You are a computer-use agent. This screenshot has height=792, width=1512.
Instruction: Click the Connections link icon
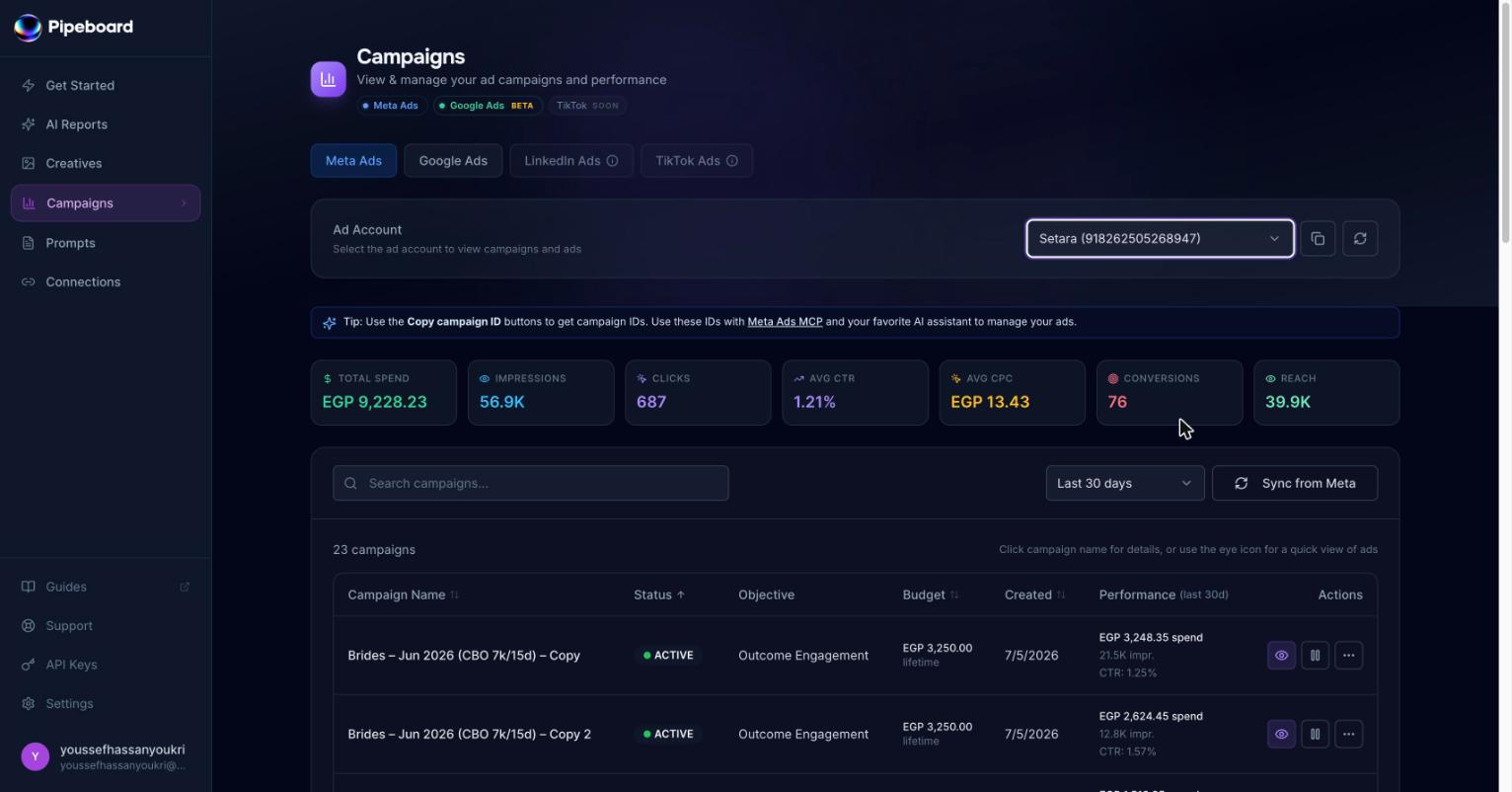click(29, 281)
